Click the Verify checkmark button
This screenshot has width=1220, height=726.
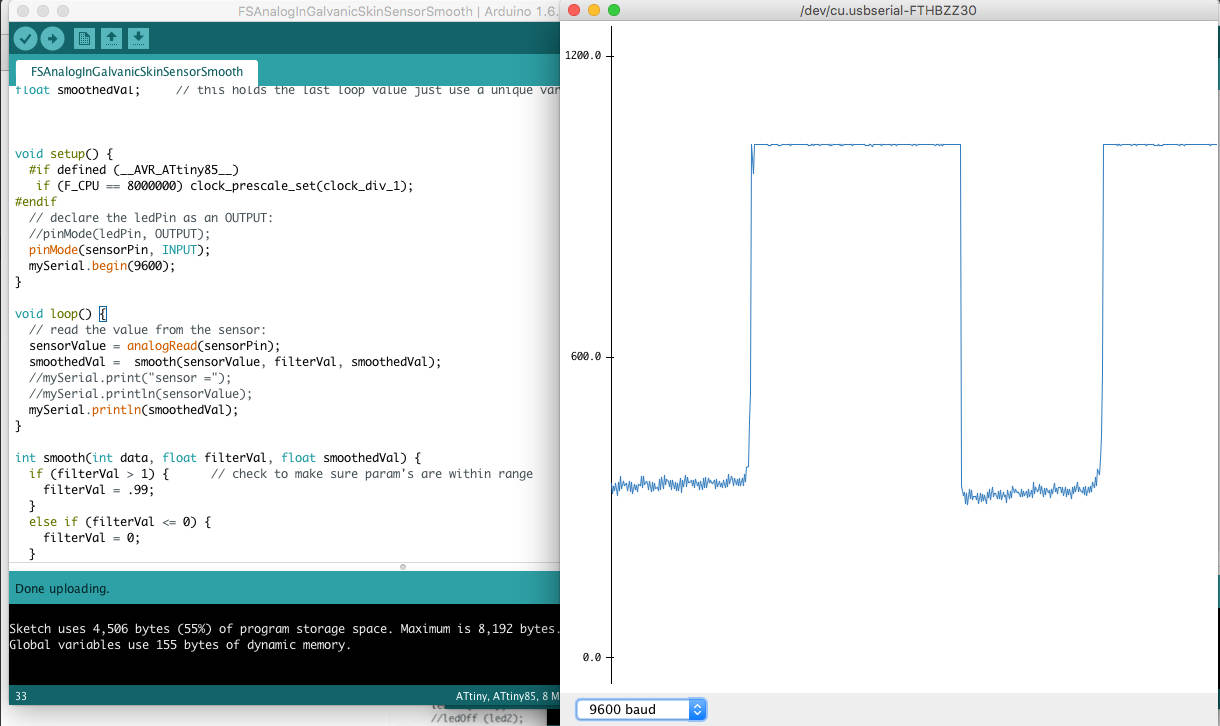click(26, 39)
